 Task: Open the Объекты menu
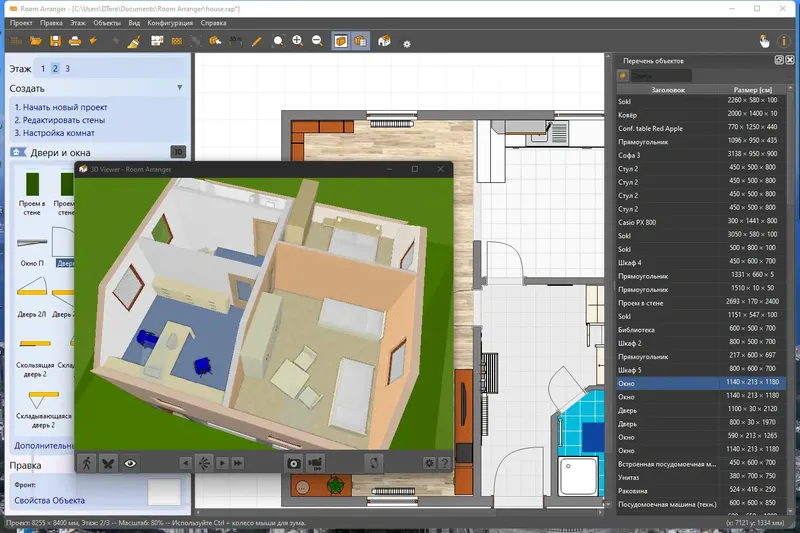107,23
